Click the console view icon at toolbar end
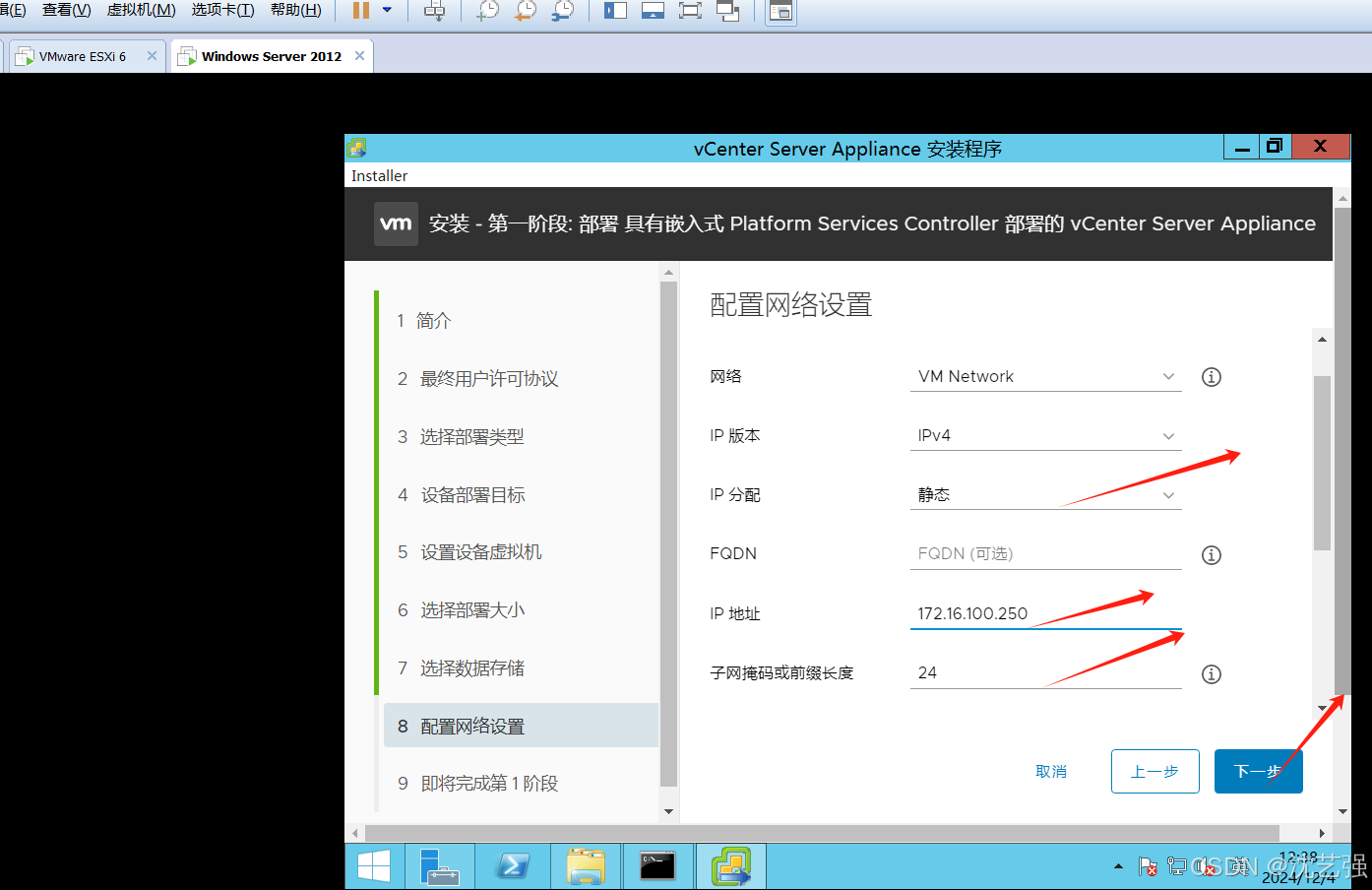This screenshot has height=890, width=1372. [x=780, y=11]
